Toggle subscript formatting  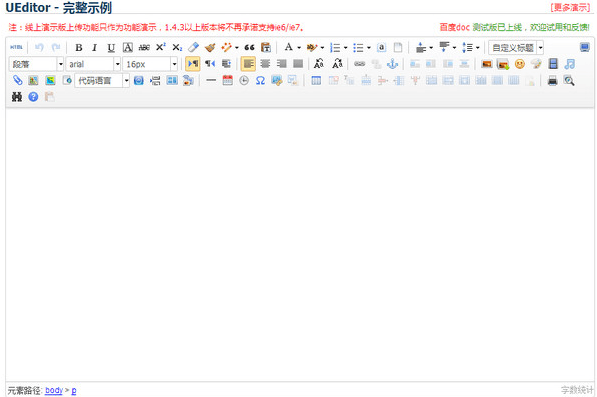click(177, 47)
